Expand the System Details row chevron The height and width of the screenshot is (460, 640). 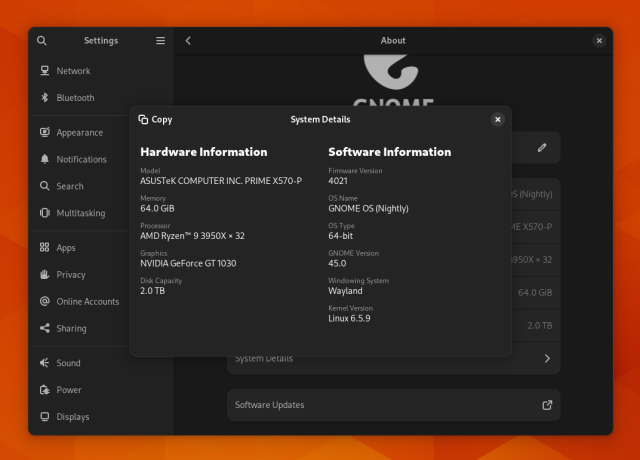click(x=547, y=358)
